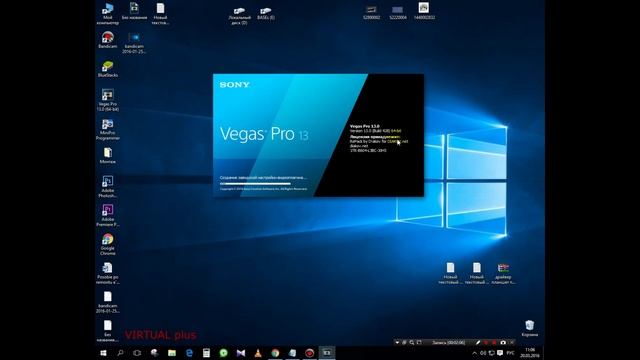Open the taskbar clock and date

click(530, 353)
